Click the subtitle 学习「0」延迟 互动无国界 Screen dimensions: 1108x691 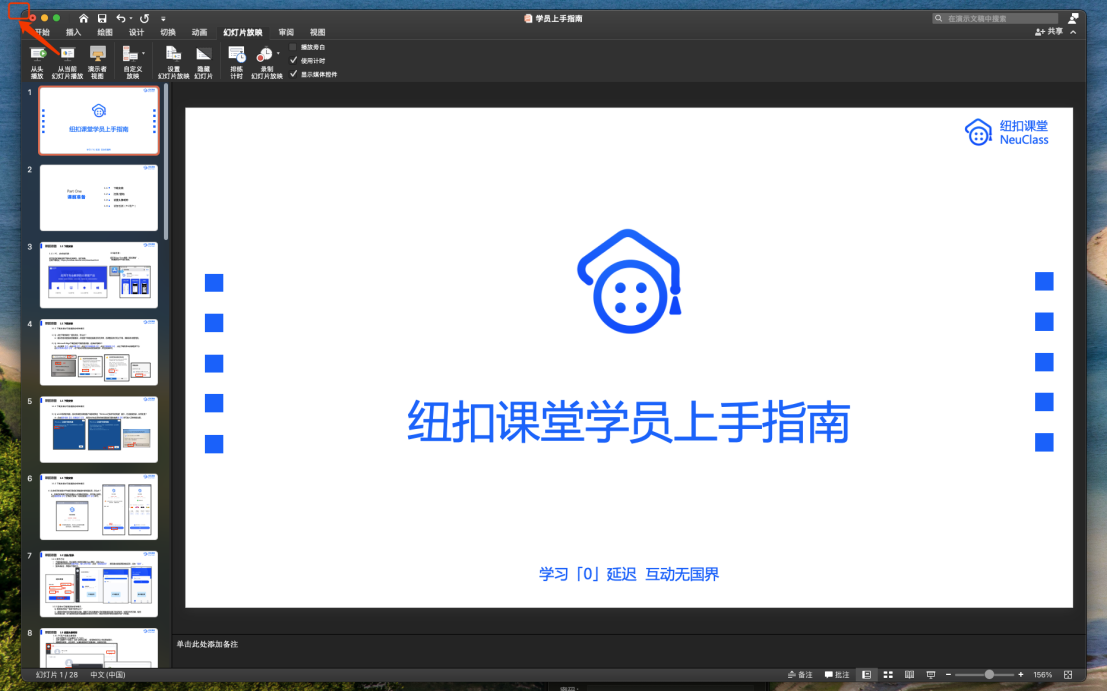pos(629,574)
